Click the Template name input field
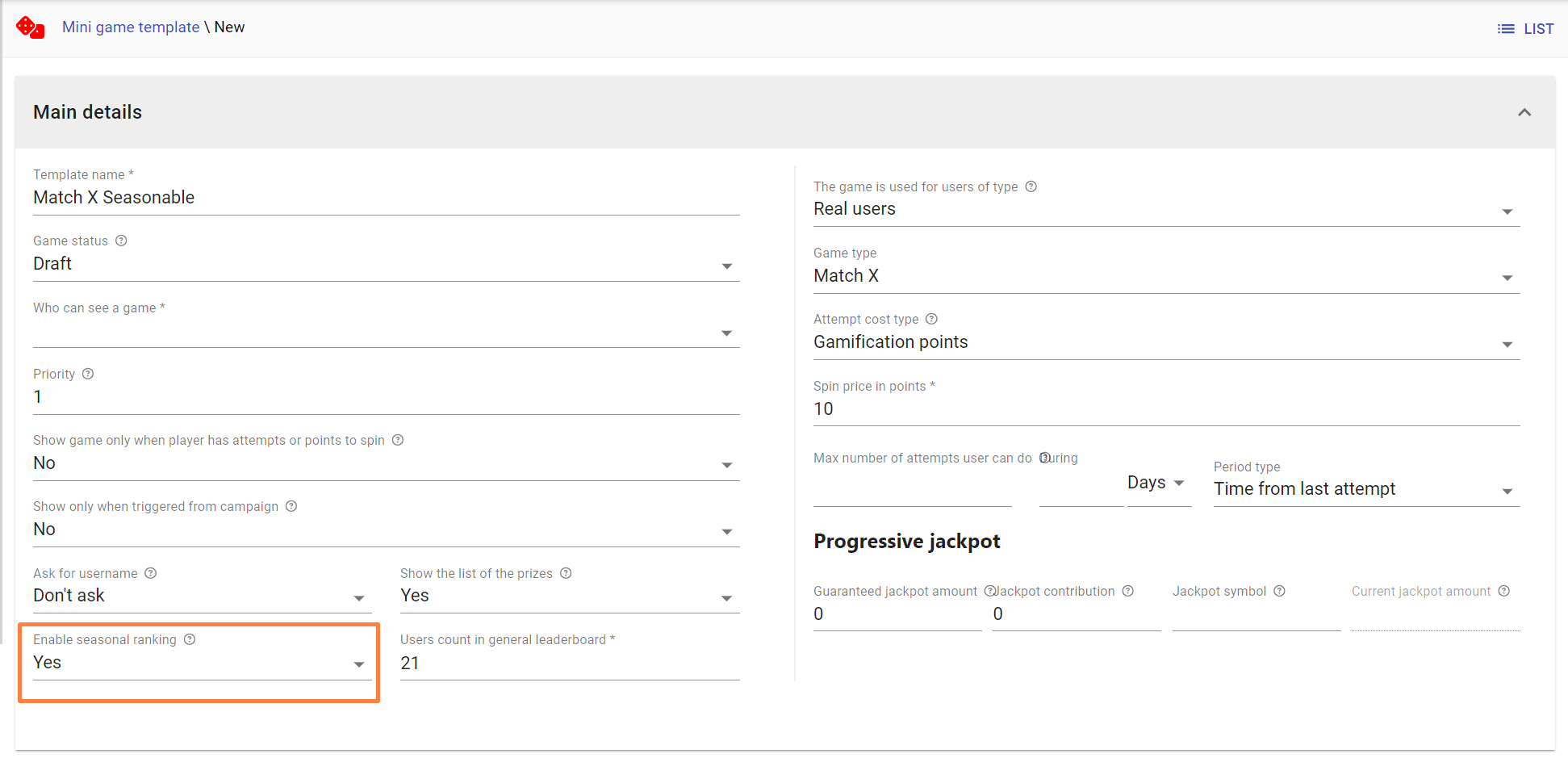1568x762 pixels. [386, 198]
